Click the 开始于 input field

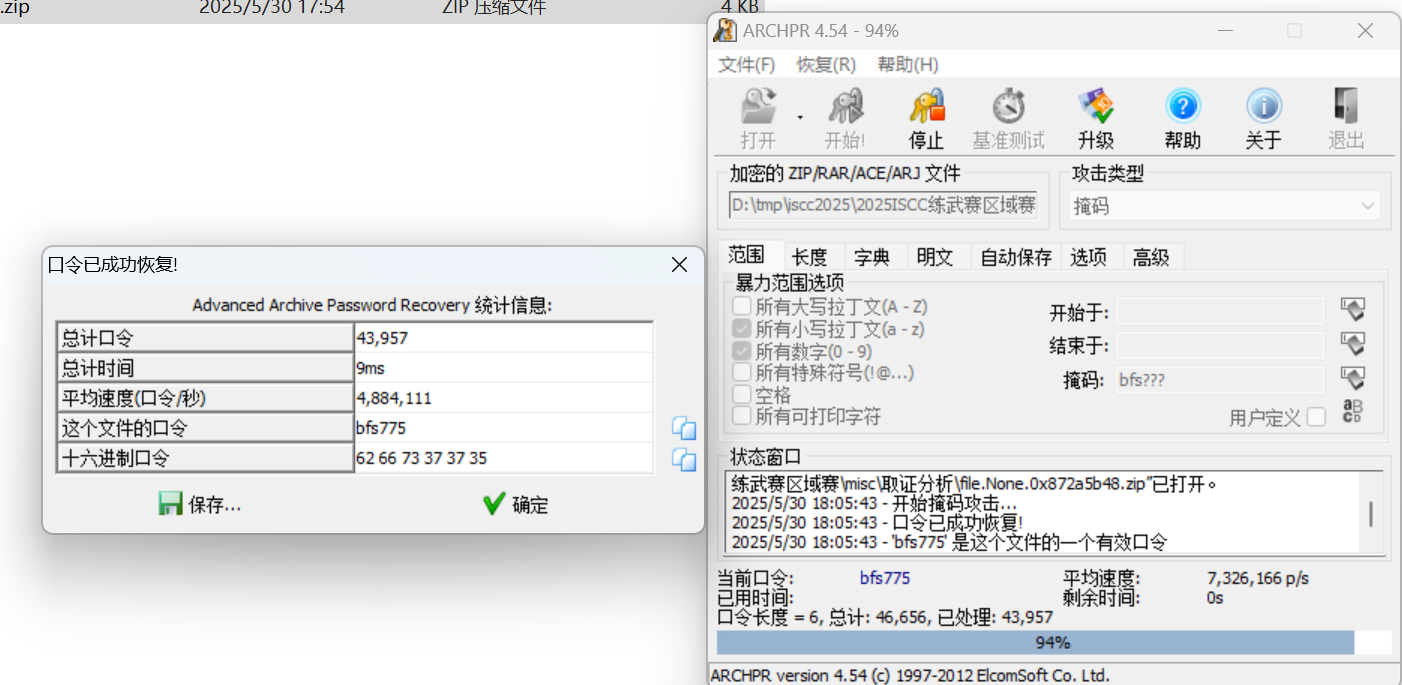(x=1220, y=312)
